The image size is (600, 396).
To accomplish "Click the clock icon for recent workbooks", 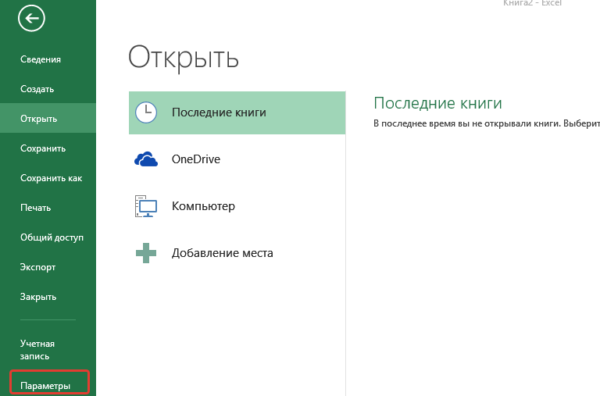I will 146,112.
